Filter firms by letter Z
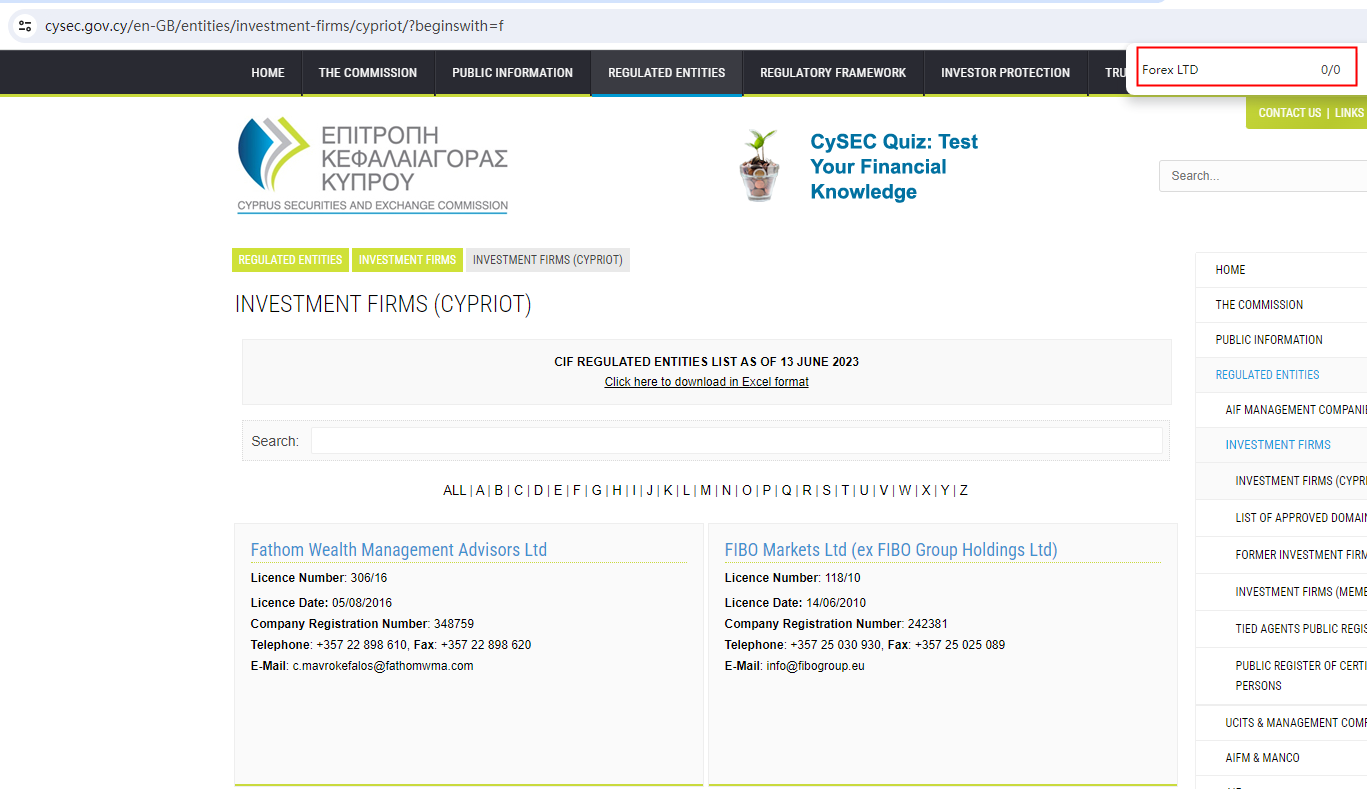The image size is (1367, 789). coord(963,490)
